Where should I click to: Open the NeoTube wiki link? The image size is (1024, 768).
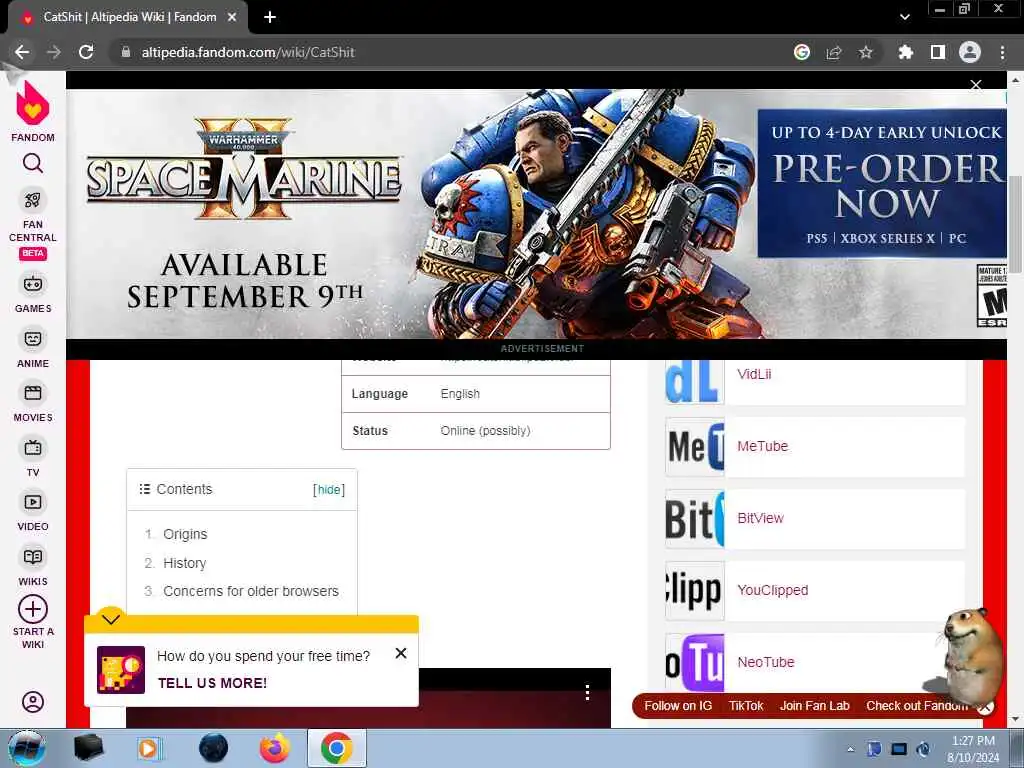pos(765,662)
